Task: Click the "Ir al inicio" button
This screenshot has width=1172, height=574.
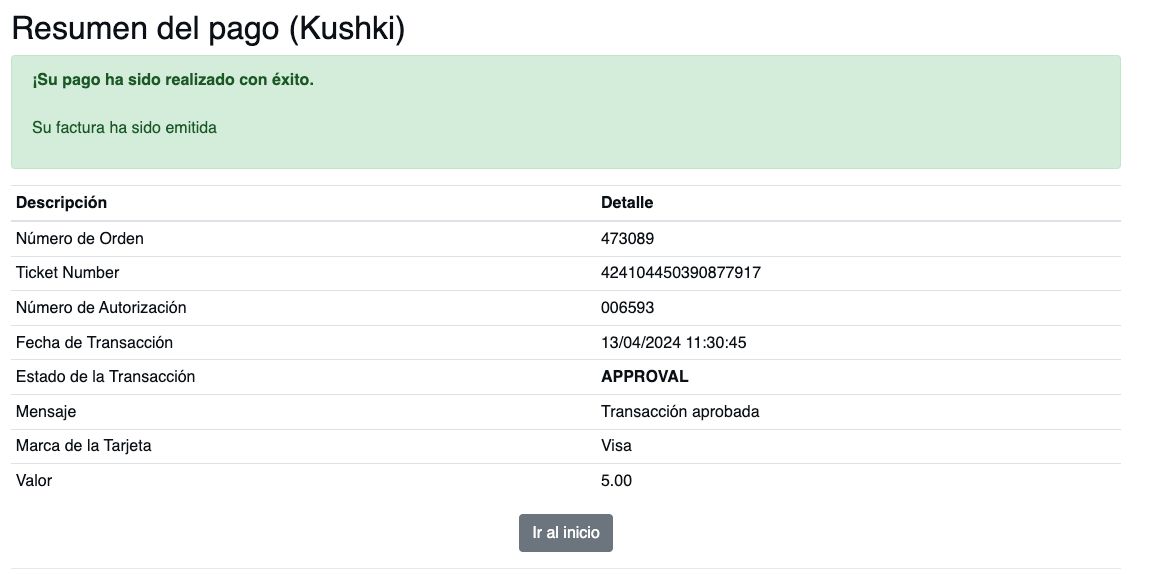Action: [x=565, y=533]
